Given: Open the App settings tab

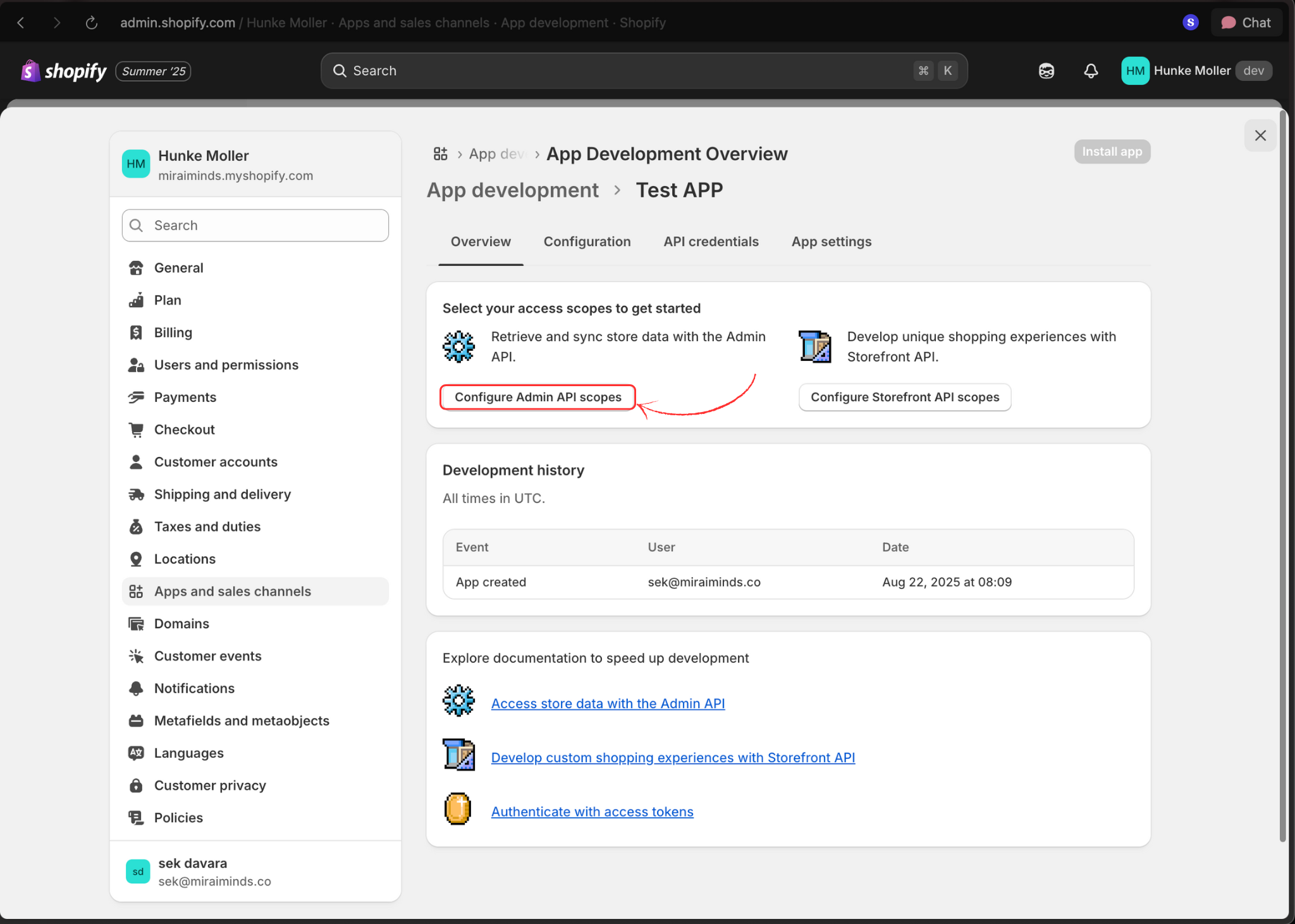Looking at the screenshot, I should click(x=831, y=241).
